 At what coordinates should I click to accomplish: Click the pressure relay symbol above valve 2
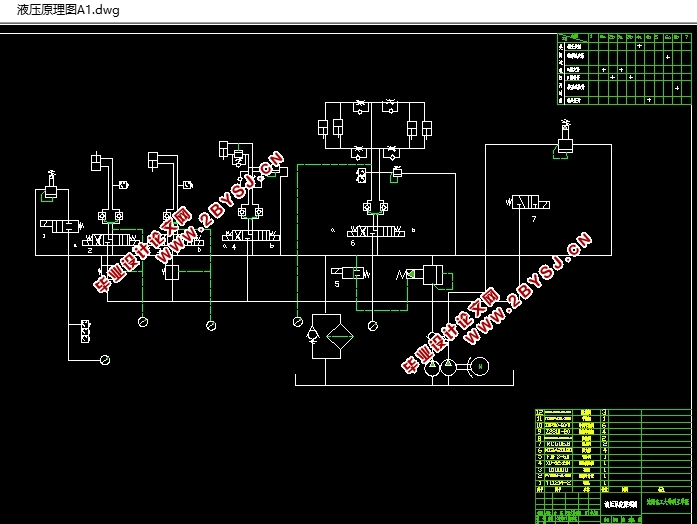click(x=124, y=185)
